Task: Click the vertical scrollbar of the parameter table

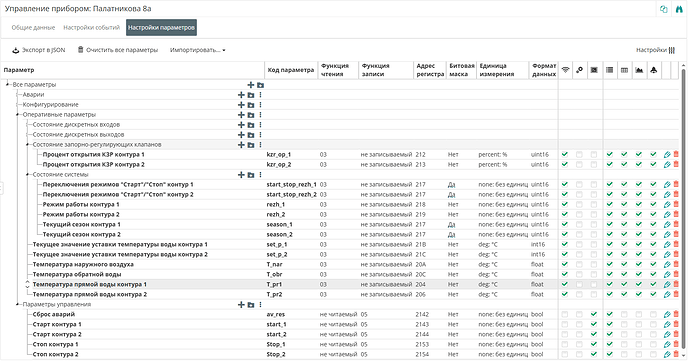Action: [683, 207]
